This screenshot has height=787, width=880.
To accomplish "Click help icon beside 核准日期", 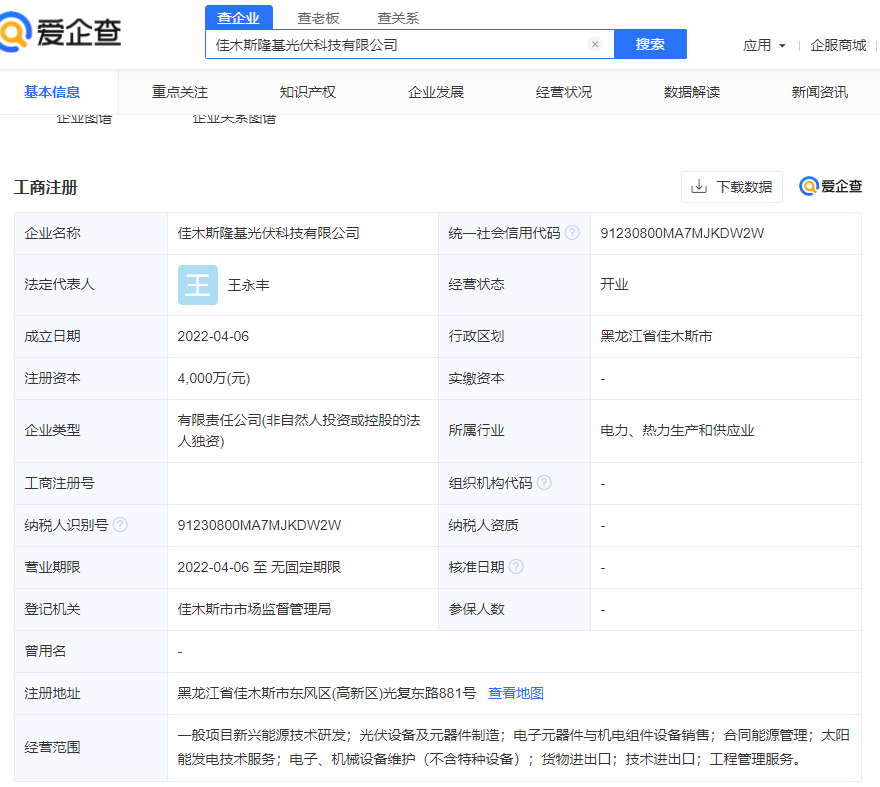I will (x=516, y=567).
